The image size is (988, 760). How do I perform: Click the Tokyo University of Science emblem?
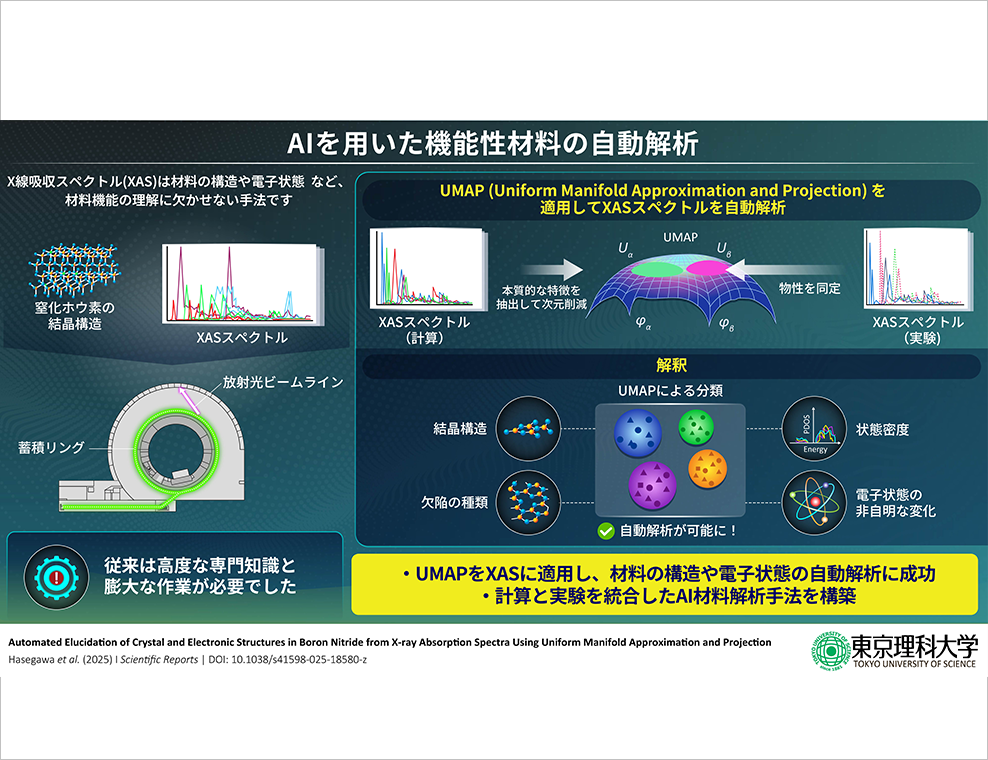click(828, 651)
